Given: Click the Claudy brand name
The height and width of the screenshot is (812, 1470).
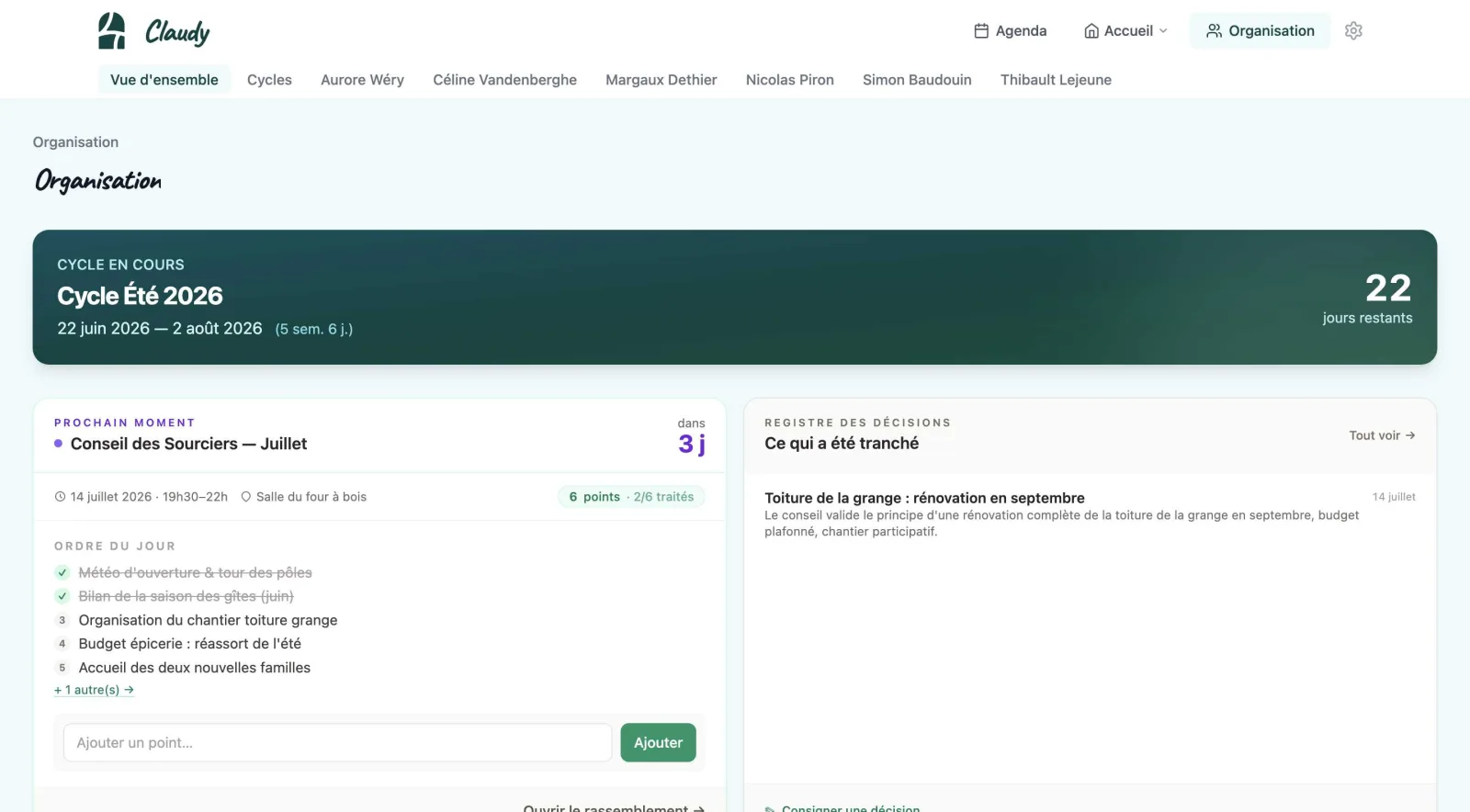Looking at the screenshot, I should [x=177, y=32].
